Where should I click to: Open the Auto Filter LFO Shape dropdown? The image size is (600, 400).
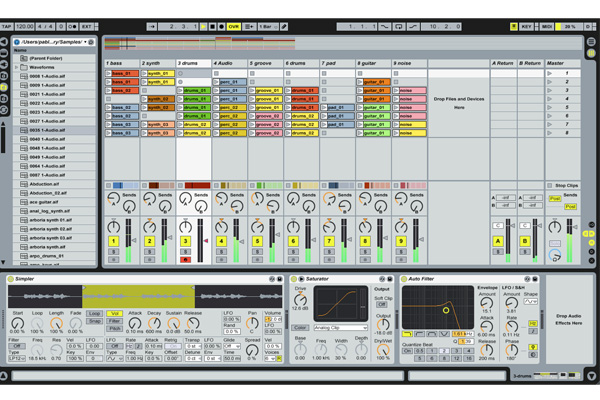(x=530, y=302)
